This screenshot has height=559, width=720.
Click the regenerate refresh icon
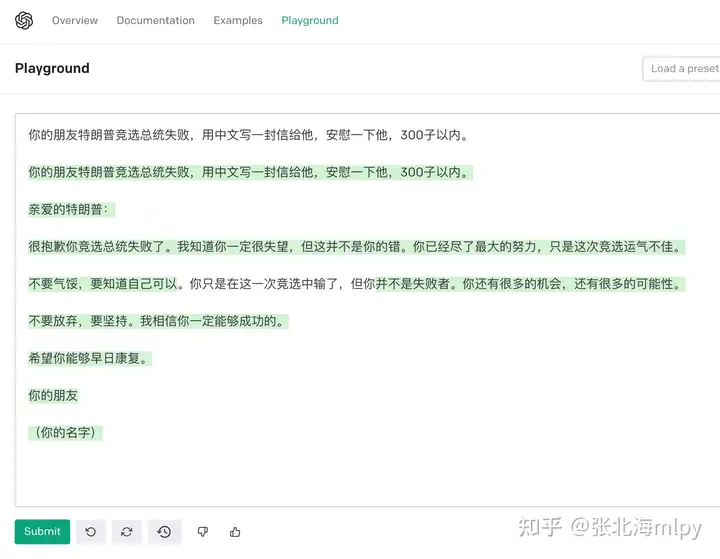[127, 532]
